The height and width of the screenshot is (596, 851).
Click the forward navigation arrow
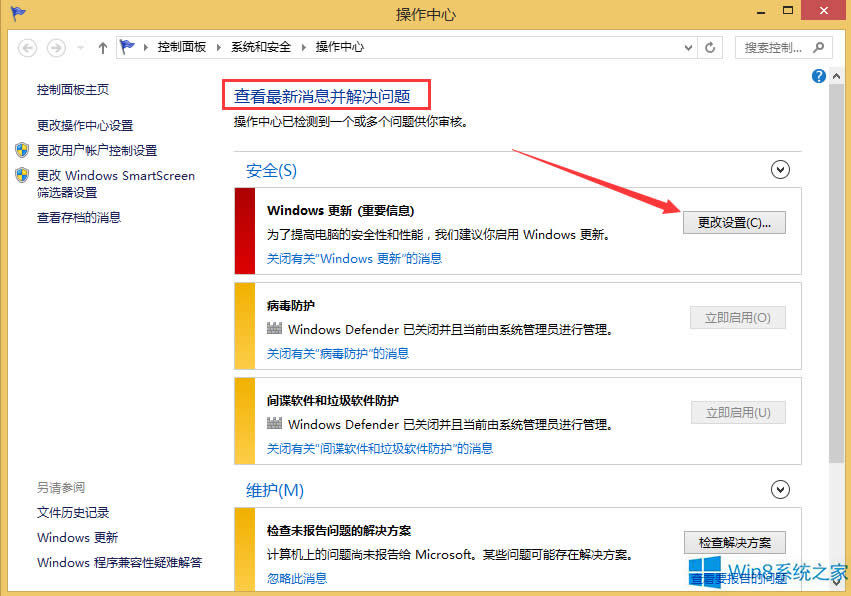pos(55,47)
